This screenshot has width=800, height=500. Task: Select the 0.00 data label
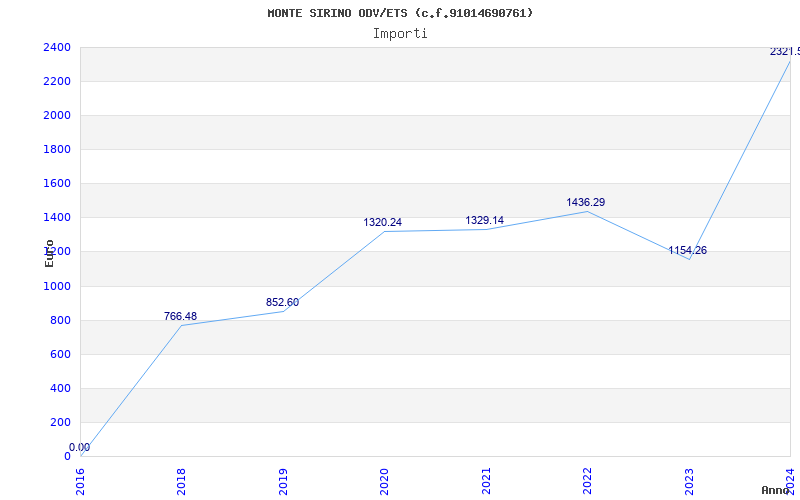pyautogui.click(x=79, y=447)
